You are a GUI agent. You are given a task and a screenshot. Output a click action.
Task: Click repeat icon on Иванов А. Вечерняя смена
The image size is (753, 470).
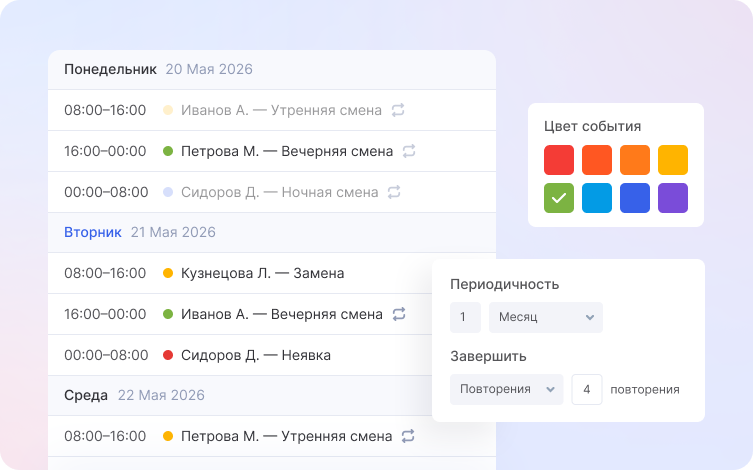(398, 314)
